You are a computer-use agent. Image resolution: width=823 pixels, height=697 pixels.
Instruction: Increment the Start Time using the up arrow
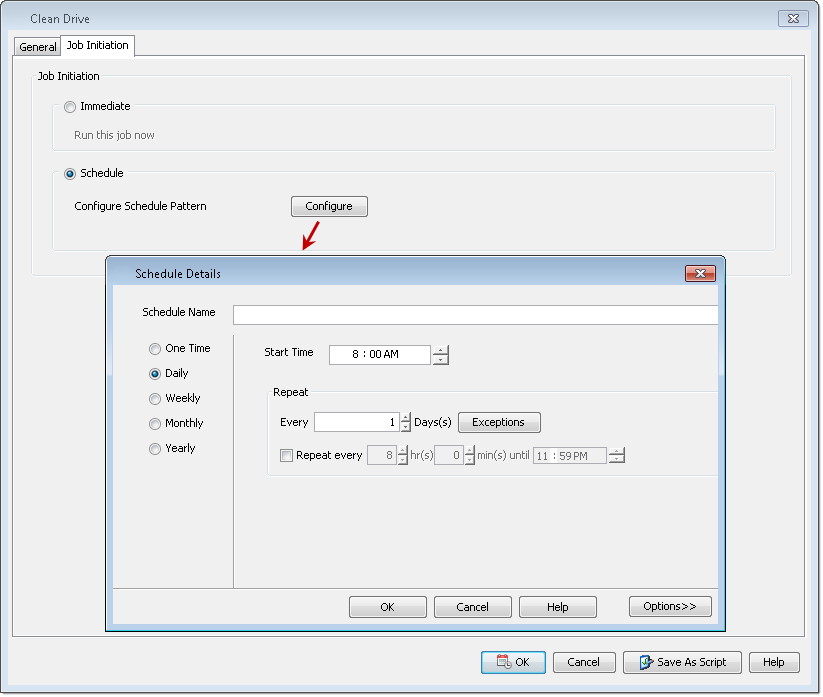point(440,350)
